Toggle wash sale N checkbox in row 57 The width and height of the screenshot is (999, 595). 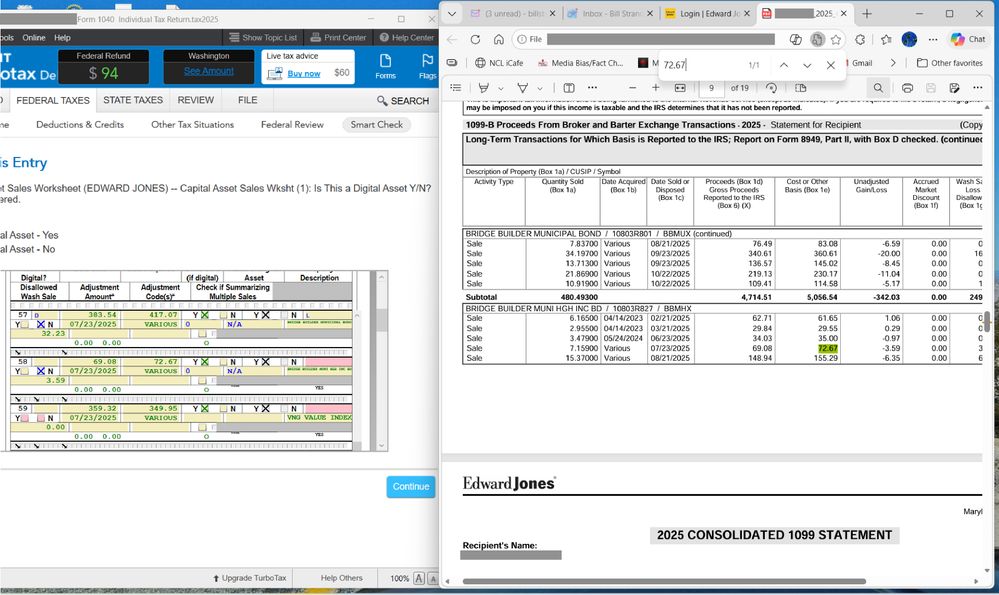(41, 324)
